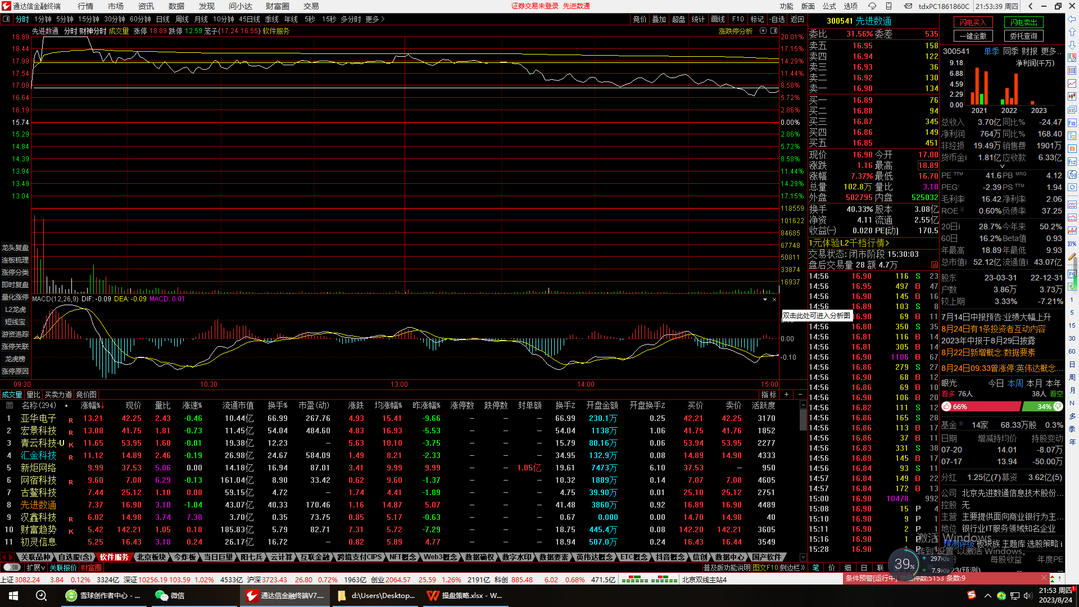
Task: Open the 财富圈 menu
Action: click(277, 6)
